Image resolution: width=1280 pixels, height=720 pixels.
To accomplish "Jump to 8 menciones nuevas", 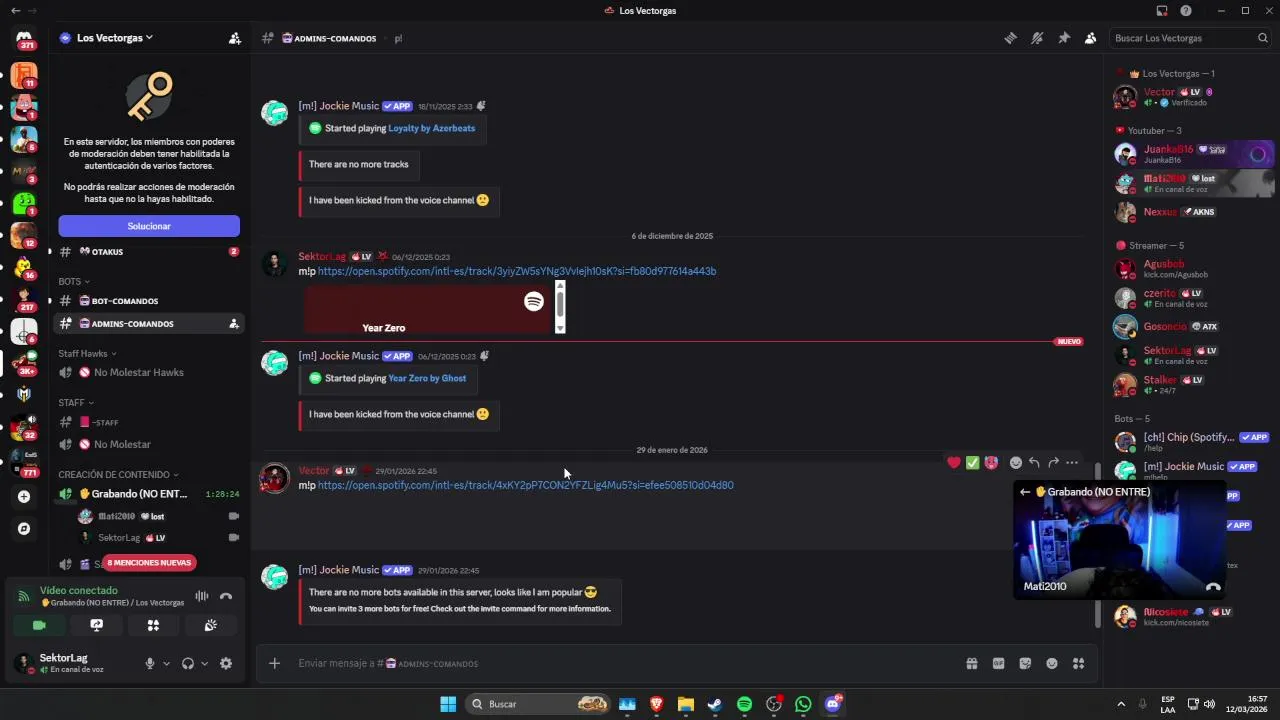I will [148, 563].
